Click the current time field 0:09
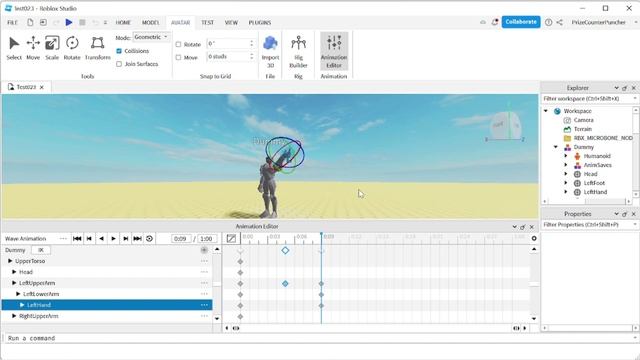 180,239
